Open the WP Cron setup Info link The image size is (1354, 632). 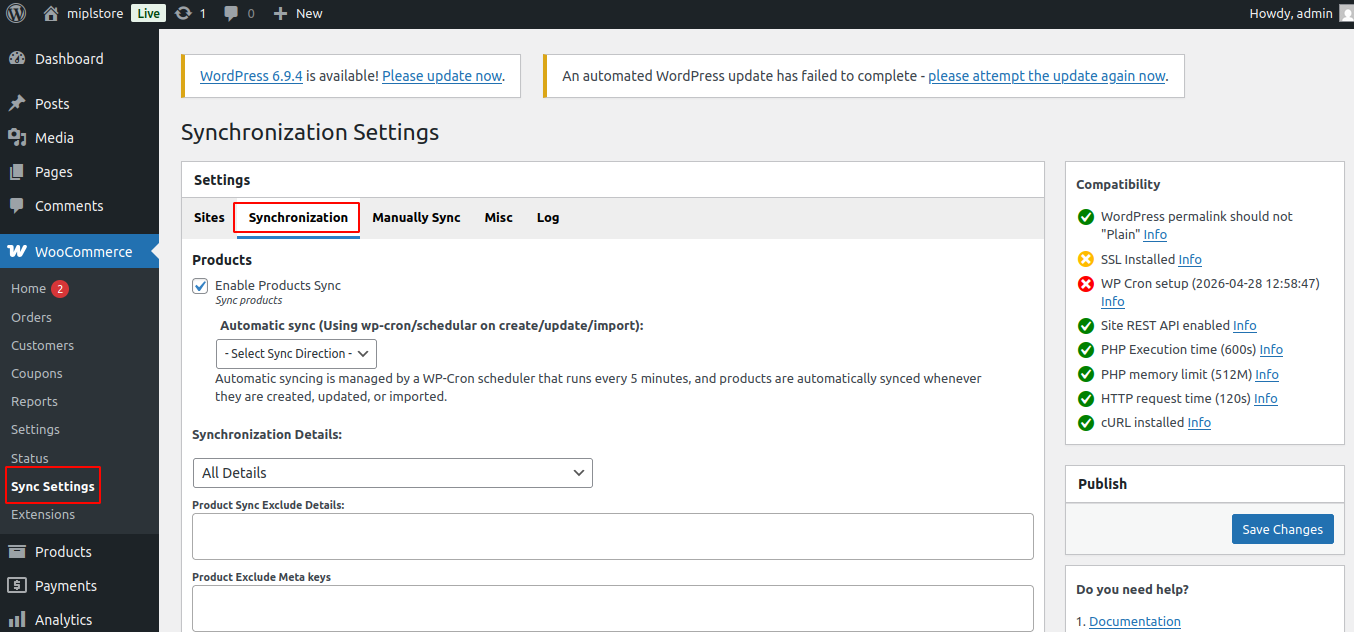(x=1112, y=301)
